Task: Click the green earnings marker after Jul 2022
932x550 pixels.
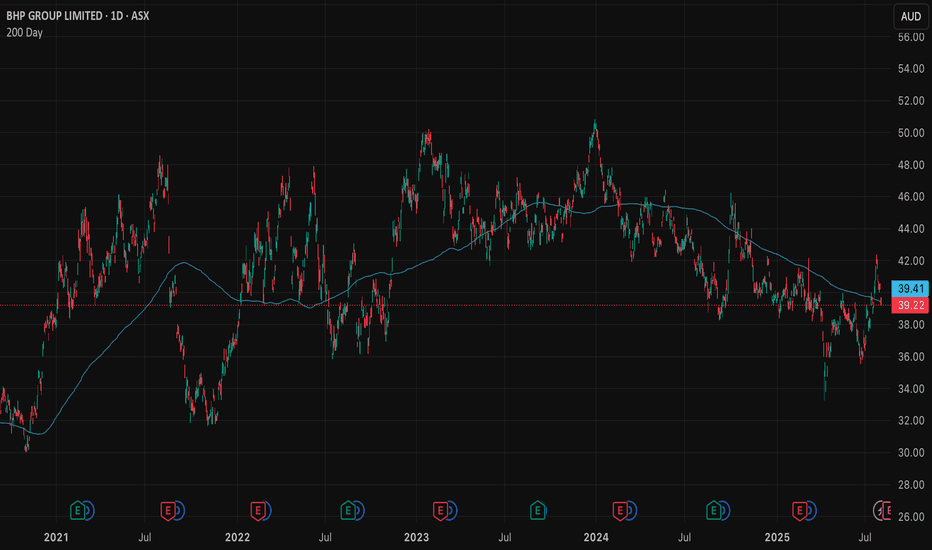Action: (x=348, y=510)
